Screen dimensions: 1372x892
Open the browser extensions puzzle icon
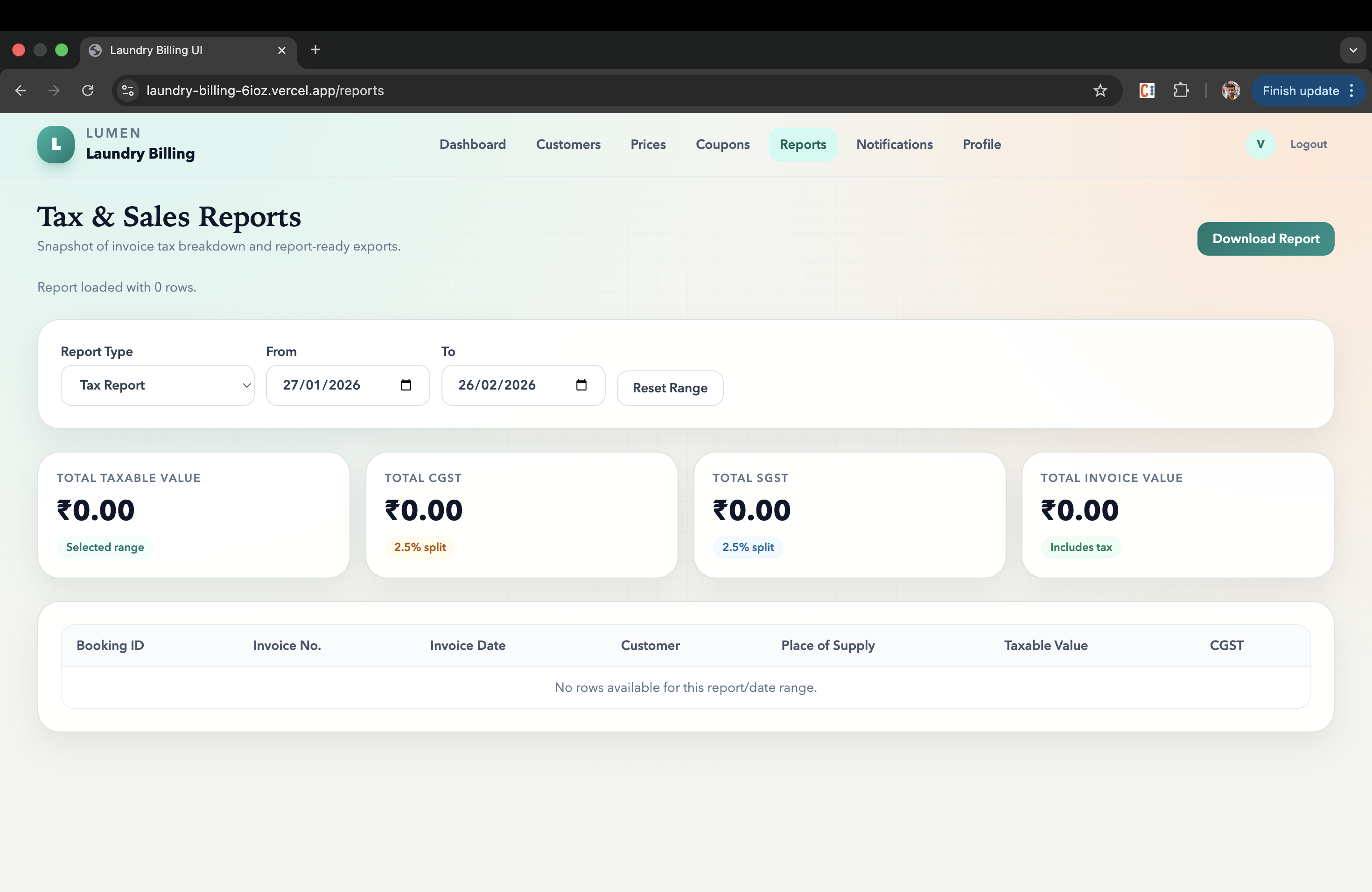click(x=1181, y=91)
